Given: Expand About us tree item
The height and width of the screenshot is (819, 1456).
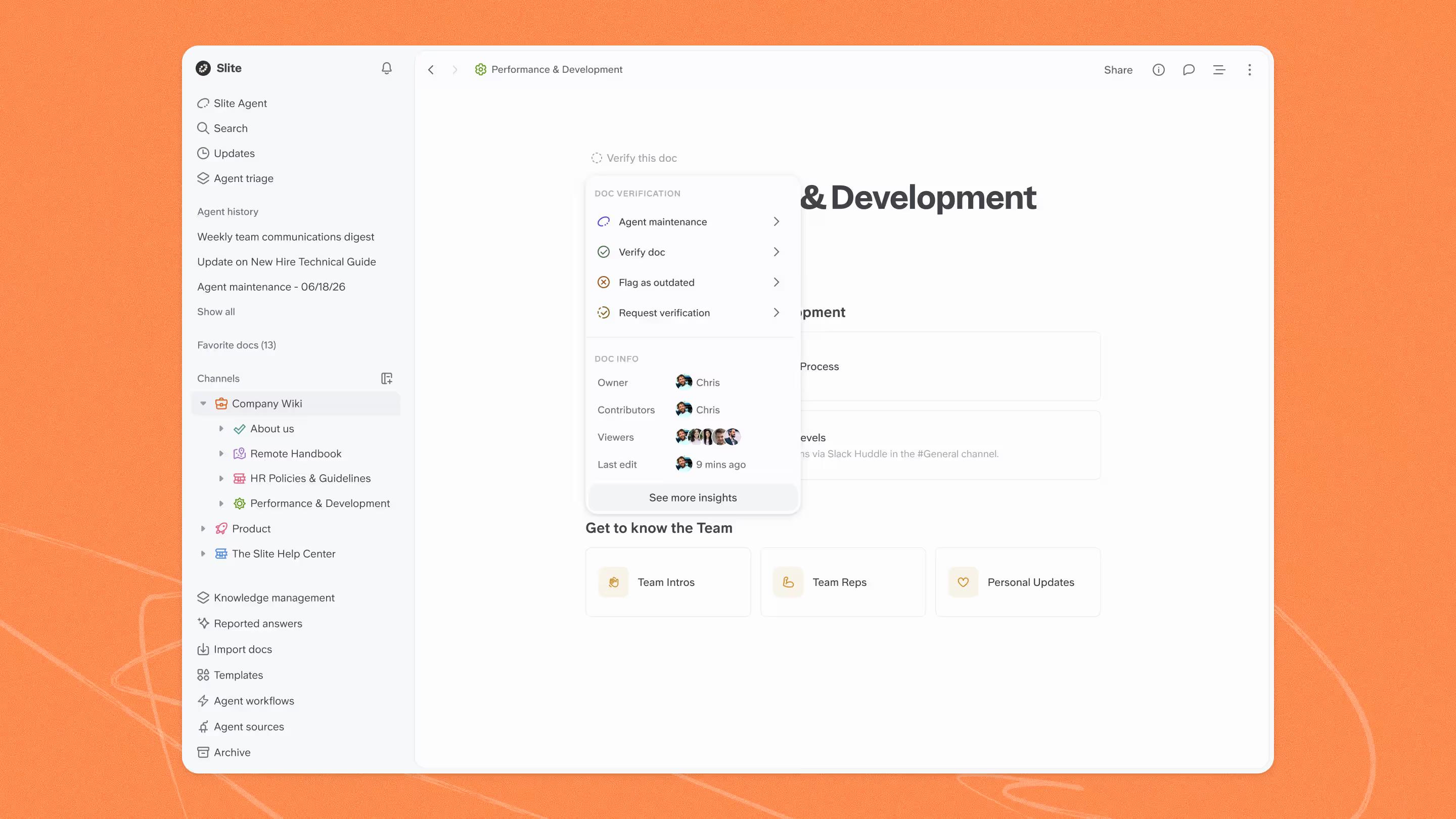Looking at the screenshot, I should point(221,429).
